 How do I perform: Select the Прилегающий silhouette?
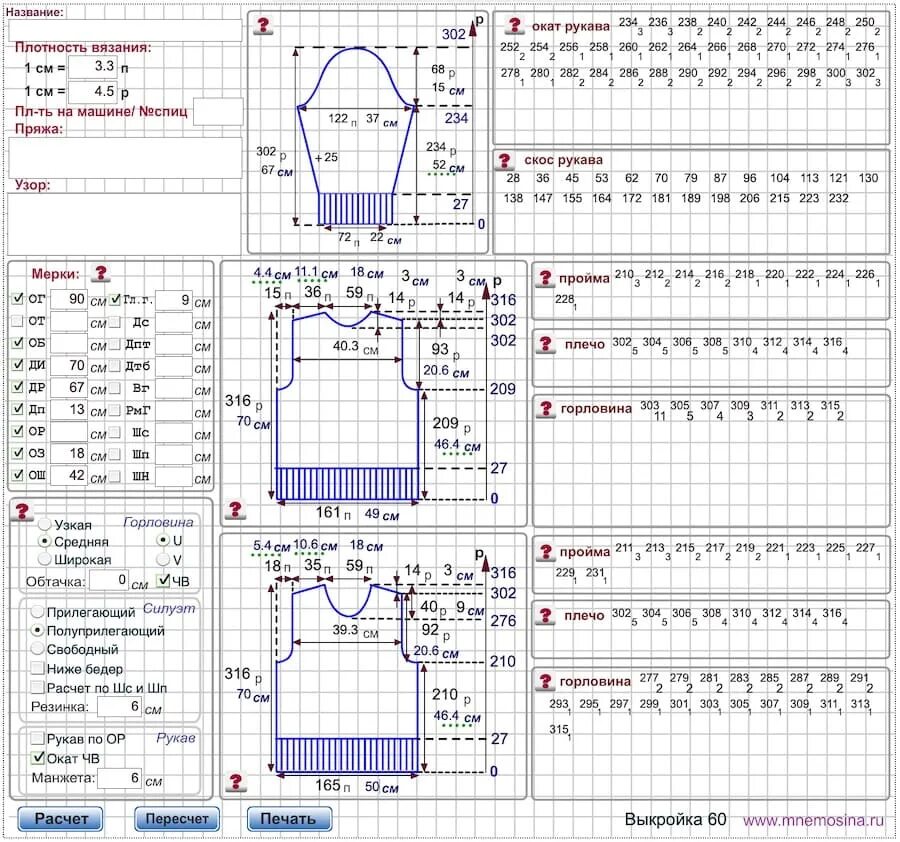(37, 612)
